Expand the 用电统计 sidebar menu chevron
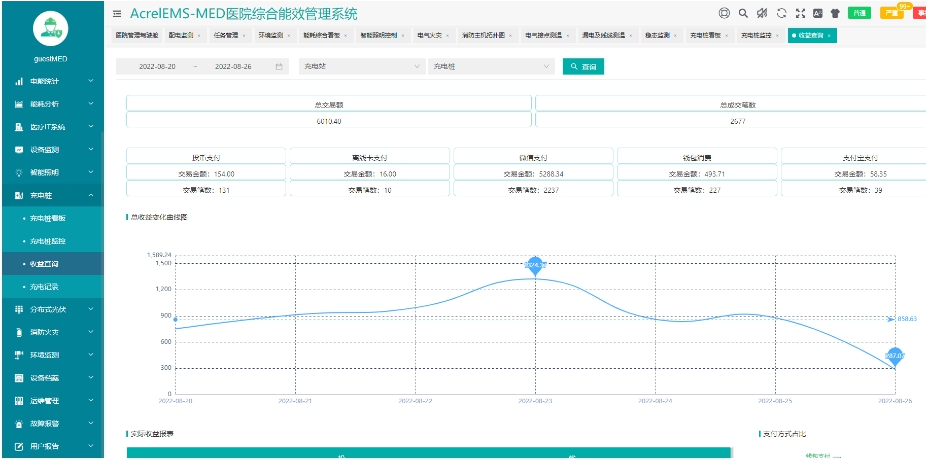This screenshot has height=465, width=926. click(x=91, y=81)
